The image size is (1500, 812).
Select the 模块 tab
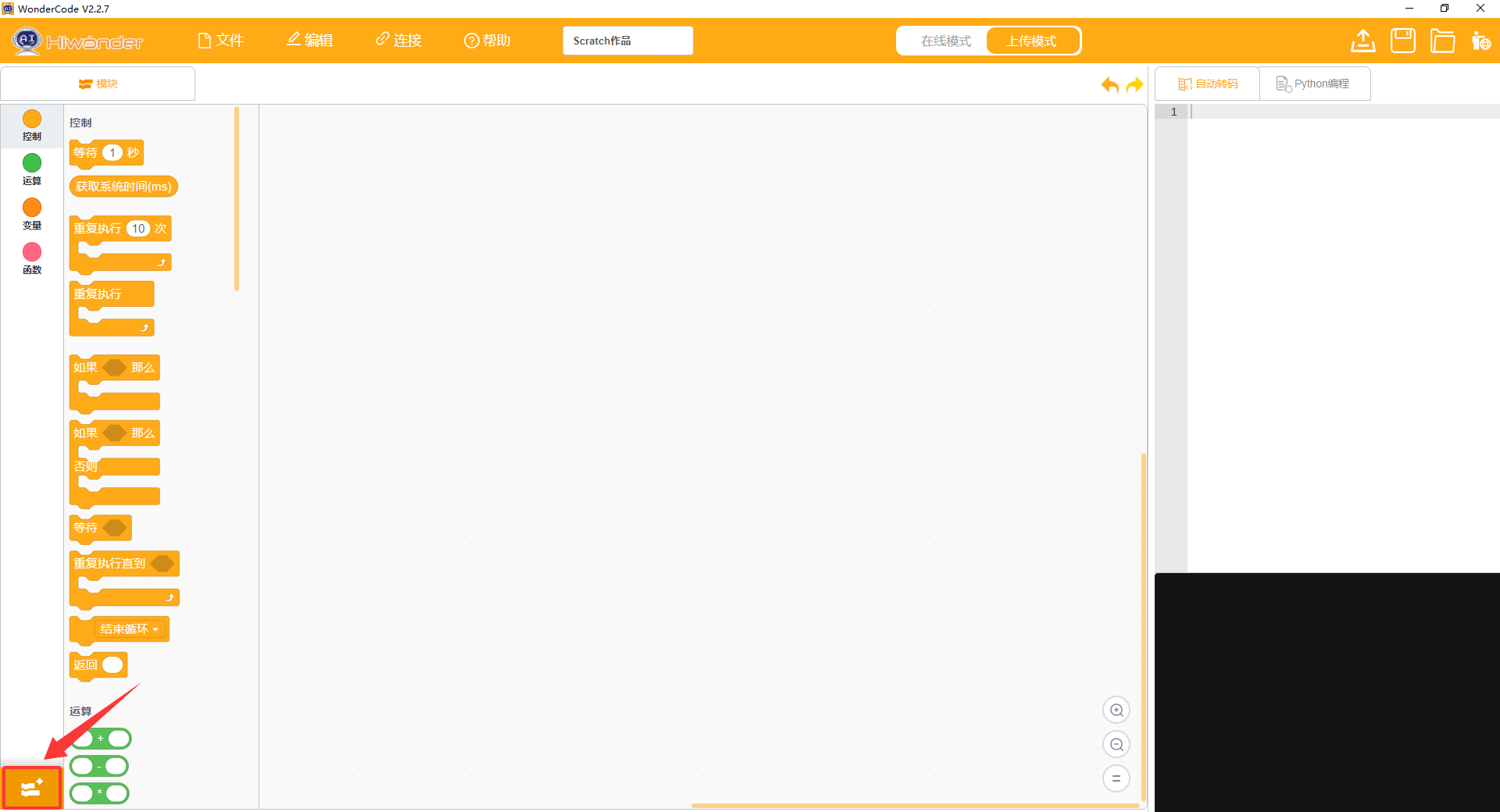point(98,84)
